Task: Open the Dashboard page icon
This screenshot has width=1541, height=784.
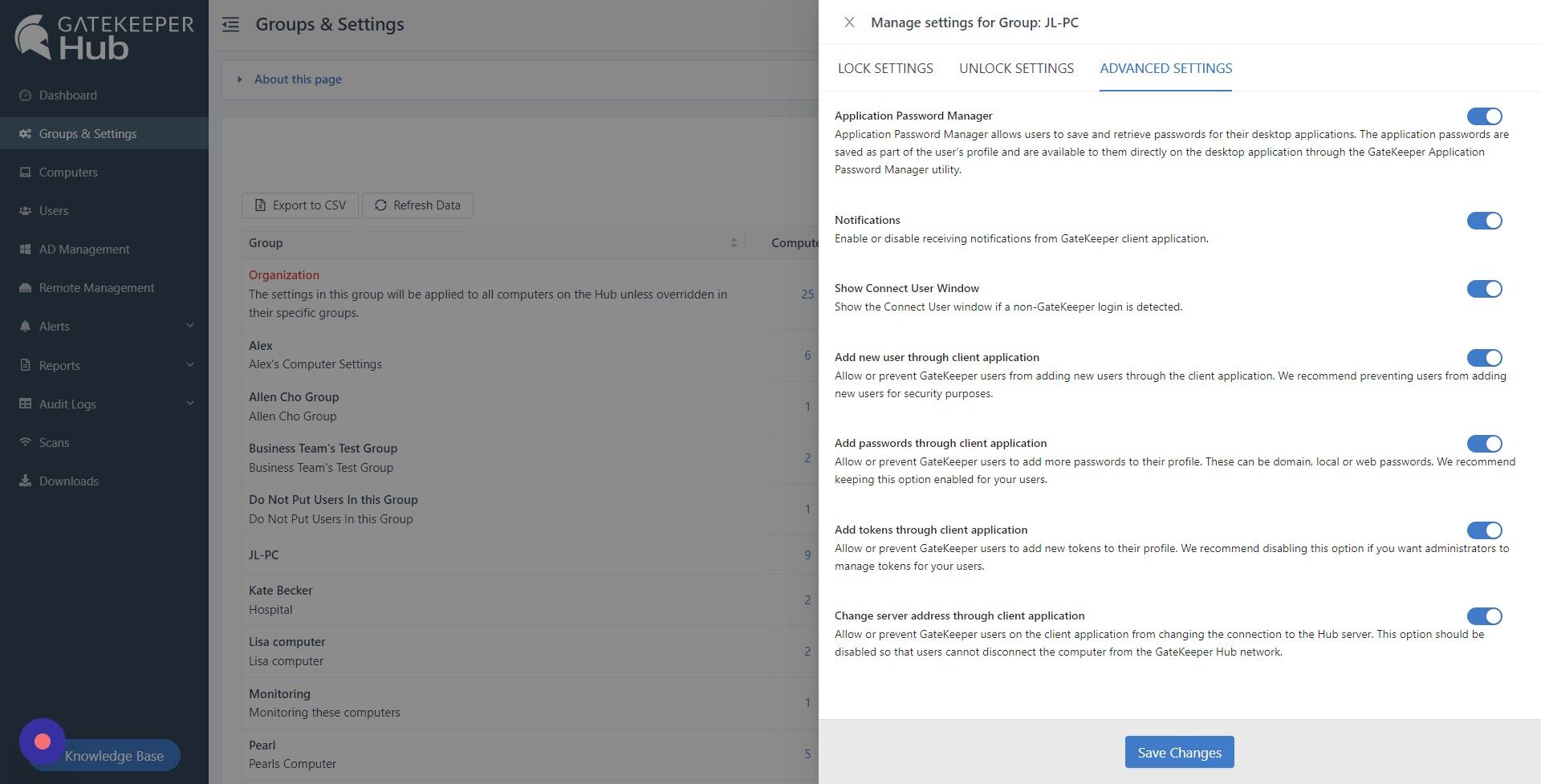Action: pos(25,95)
